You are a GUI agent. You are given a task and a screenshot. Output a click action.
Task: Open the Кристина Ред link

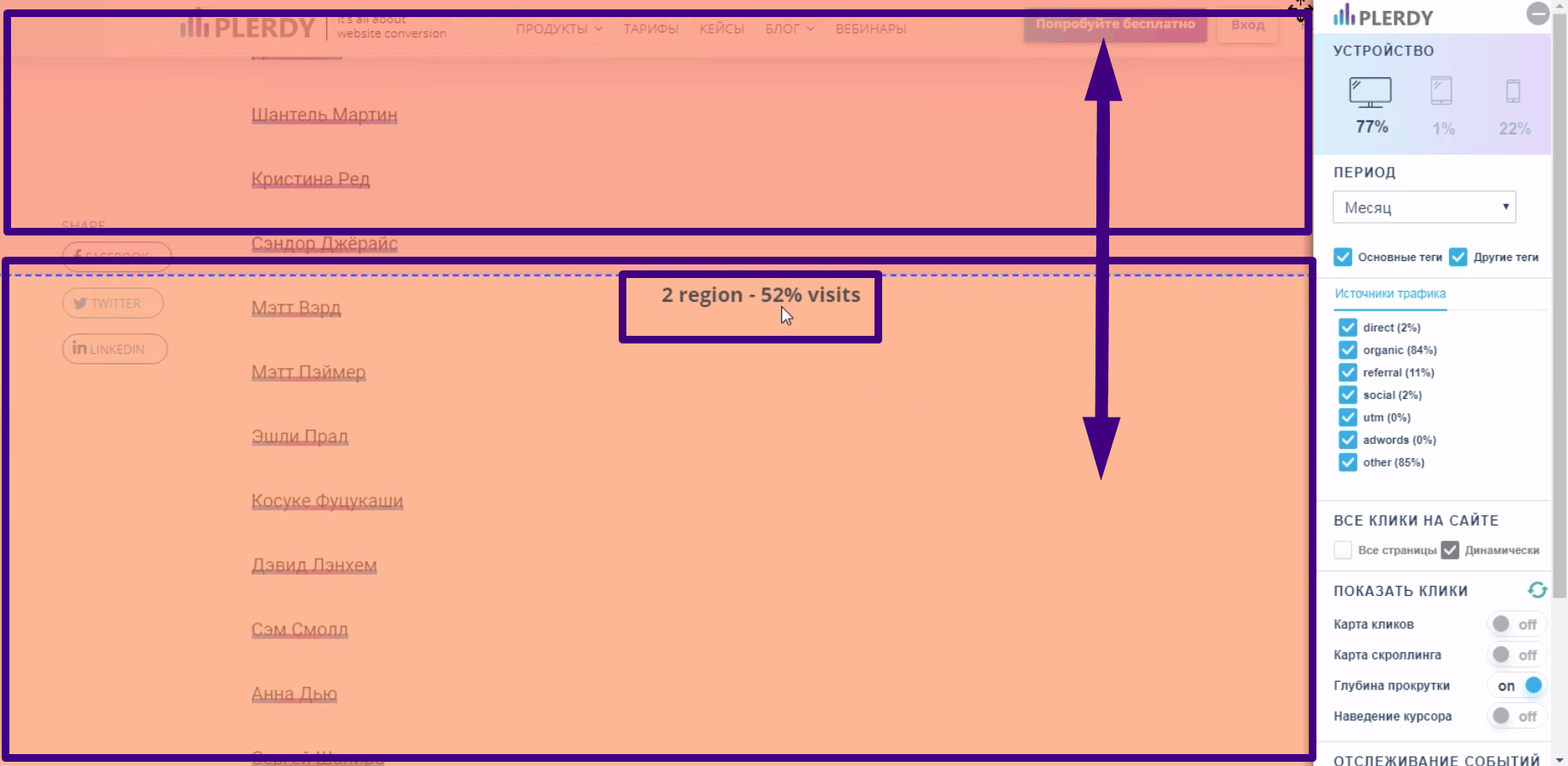point(310,179)
